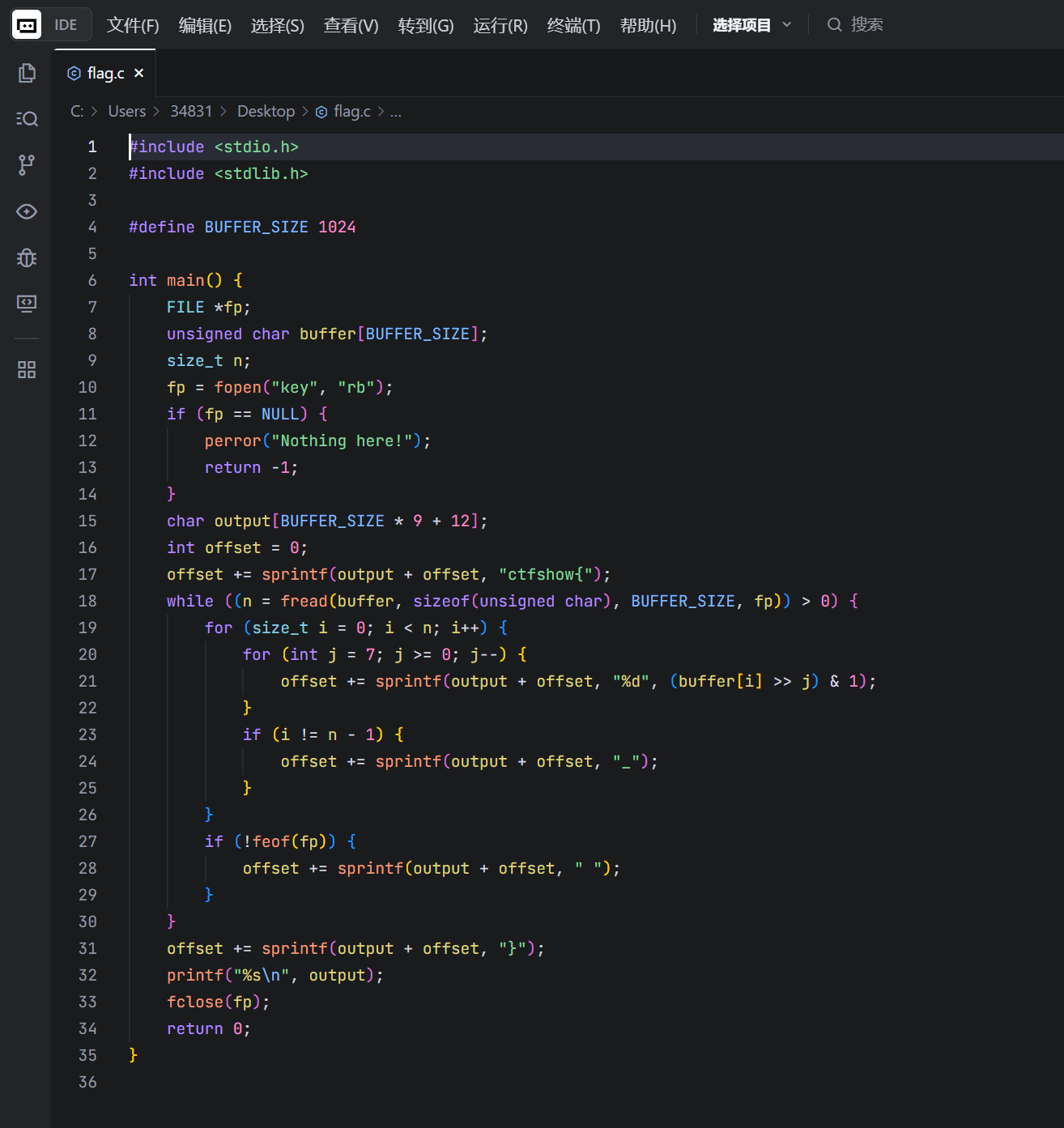Click the "FILE *fp;" line
The height and width of the screenshot is (1128, 1064).
click(x=209, y=307)
